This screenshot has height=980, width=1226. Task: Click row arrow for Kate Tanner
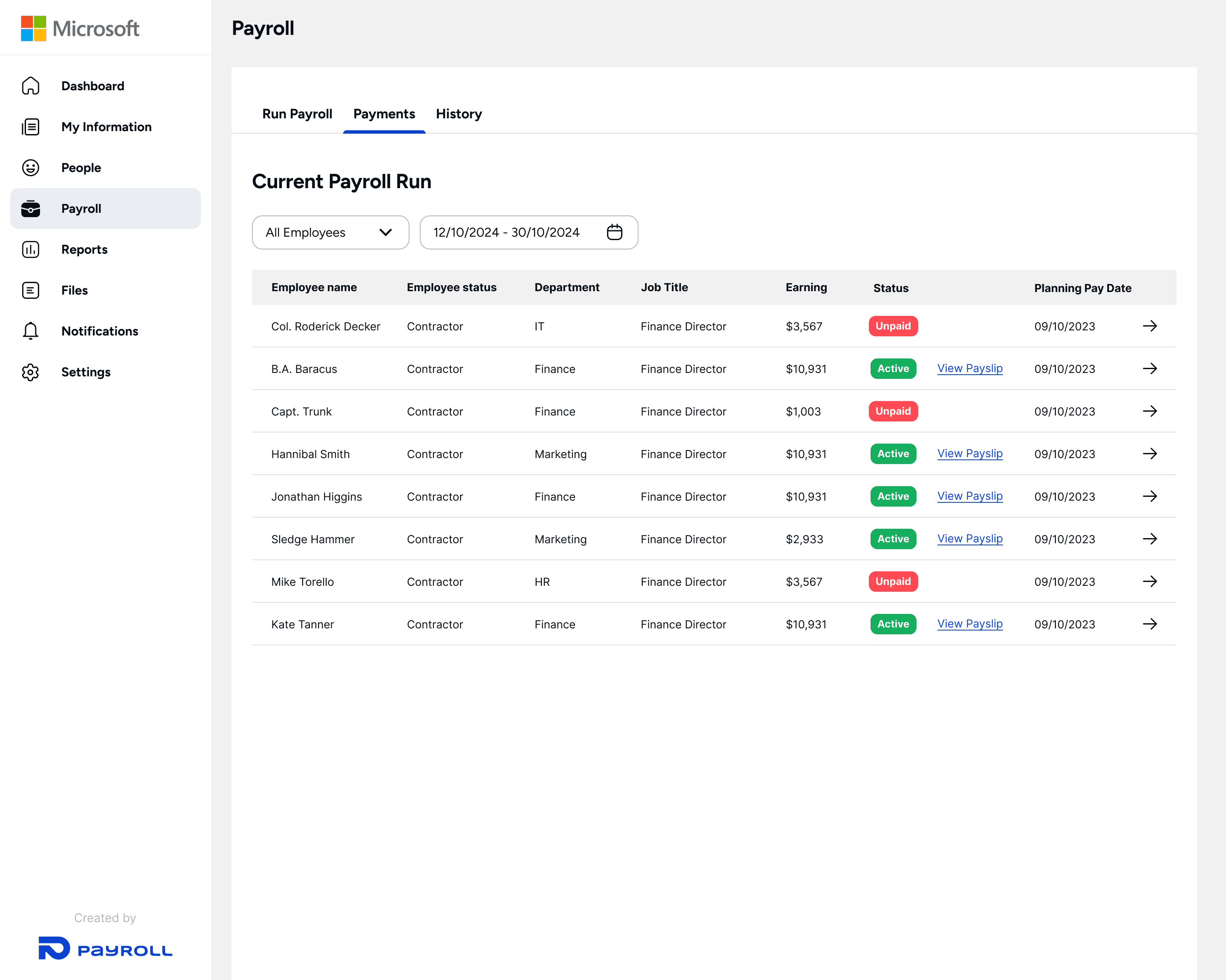pyautogui.click(x=1150, y=624)
